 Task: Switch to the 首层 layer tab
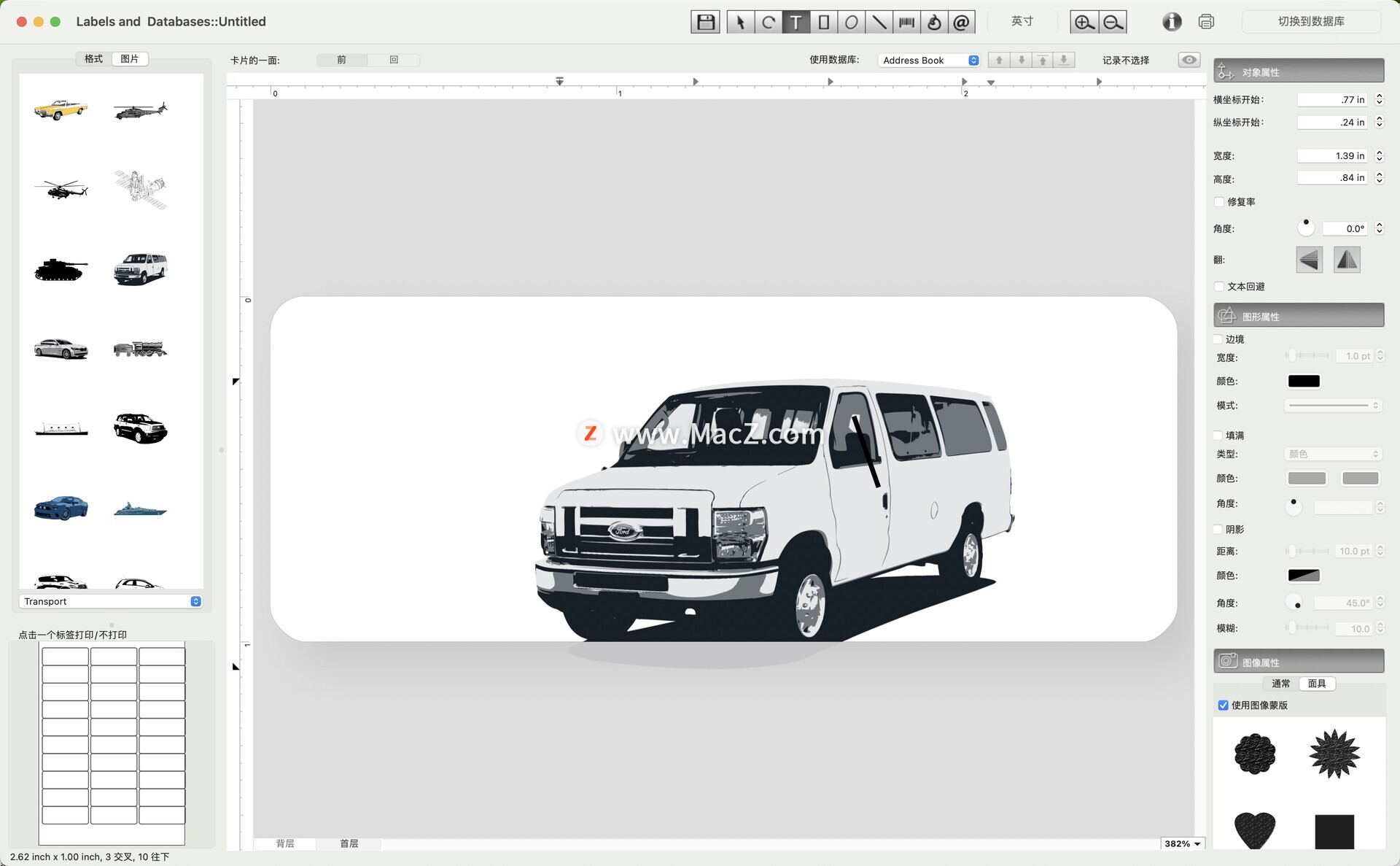[x=349, y=843]
